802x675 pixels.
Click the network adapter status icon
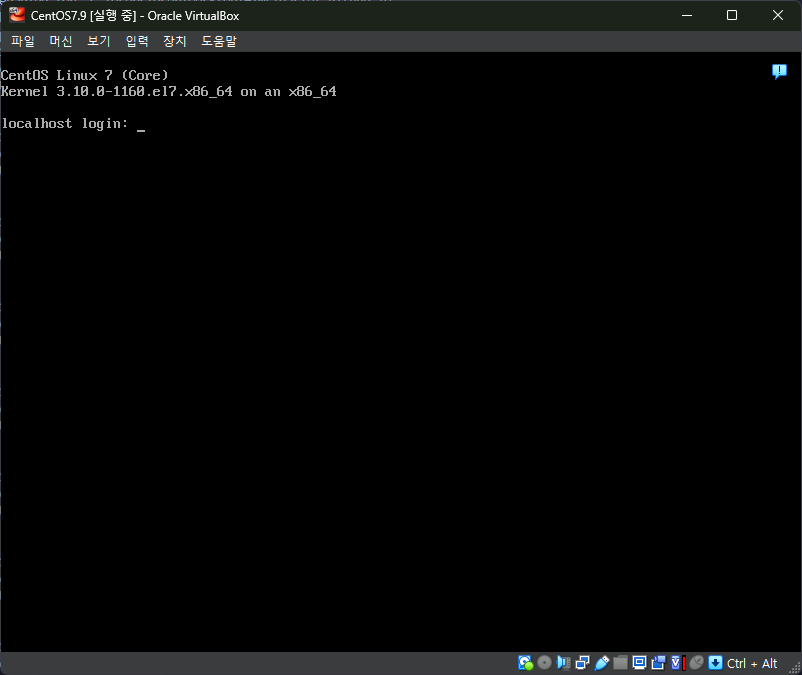pos(582,663)
